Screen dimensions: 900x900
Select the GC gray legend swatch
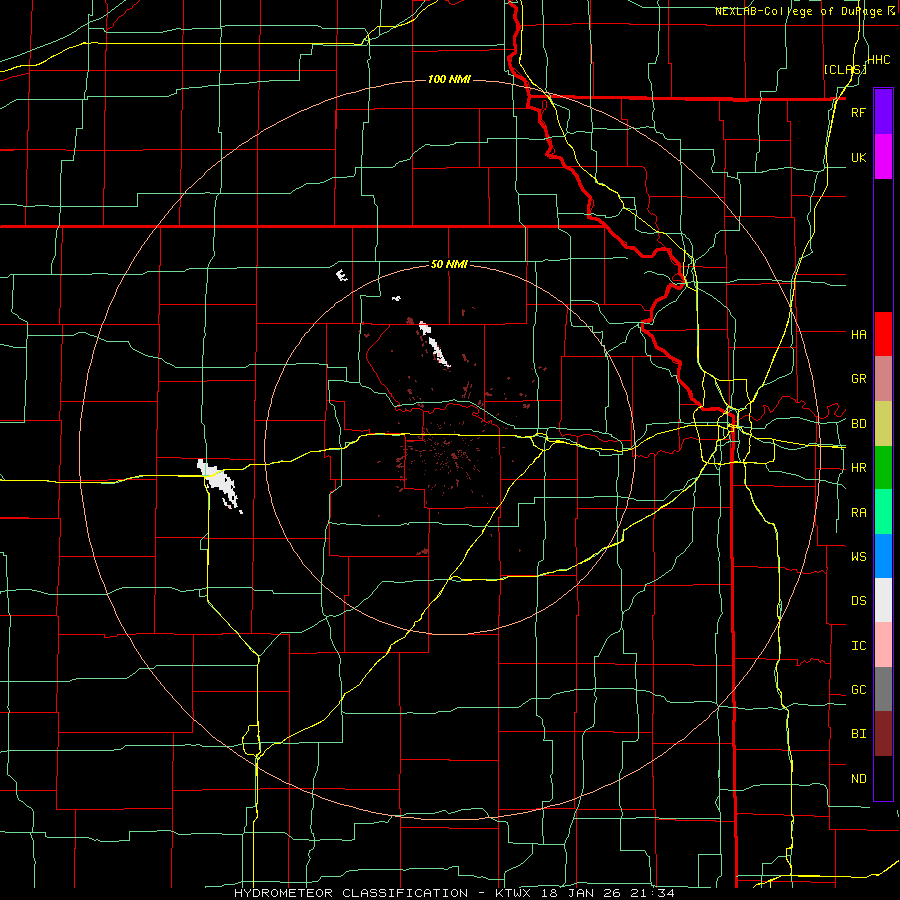[883, 689]
